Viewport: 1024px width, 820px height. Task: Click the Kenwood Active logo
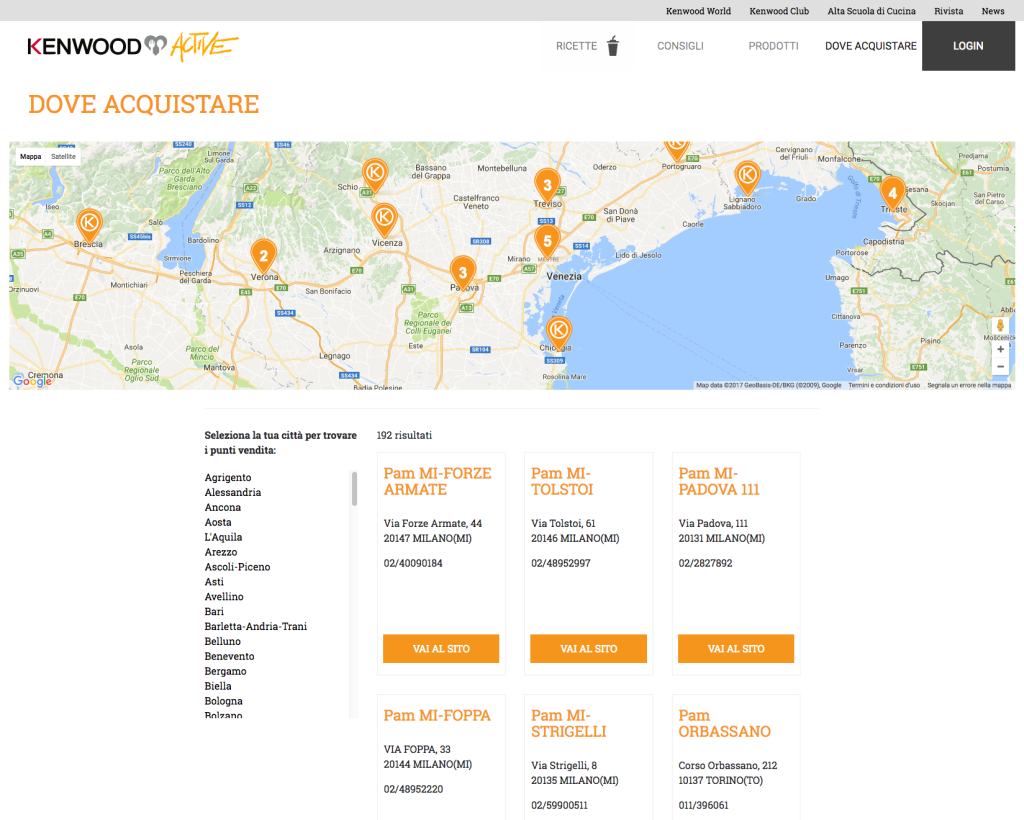click(x=133, y=46)
